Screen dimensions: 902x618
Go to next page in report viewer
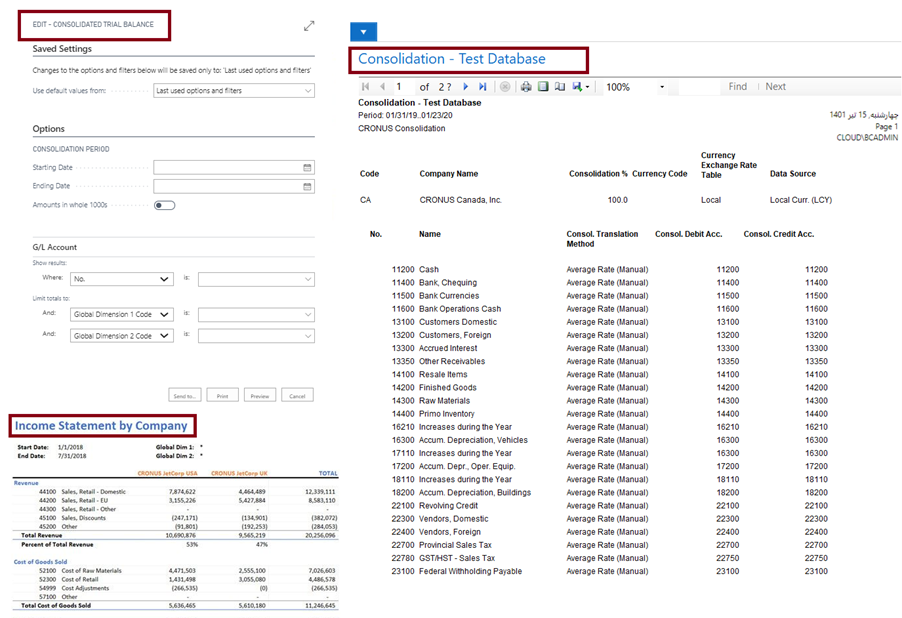466,87
